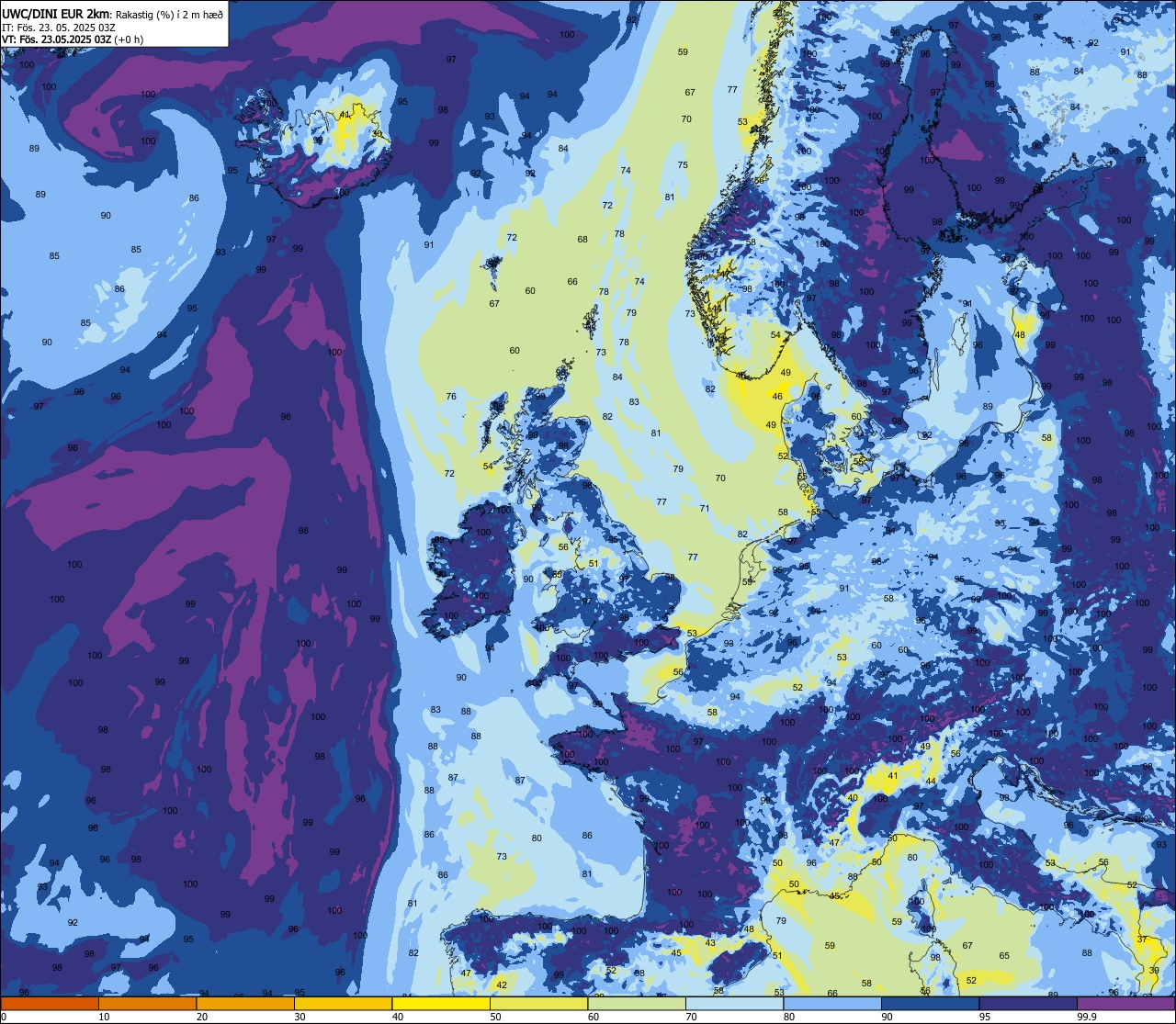
Task: Click the humidity value '37' at the bottom-right corner
Action: (1142, 940)
